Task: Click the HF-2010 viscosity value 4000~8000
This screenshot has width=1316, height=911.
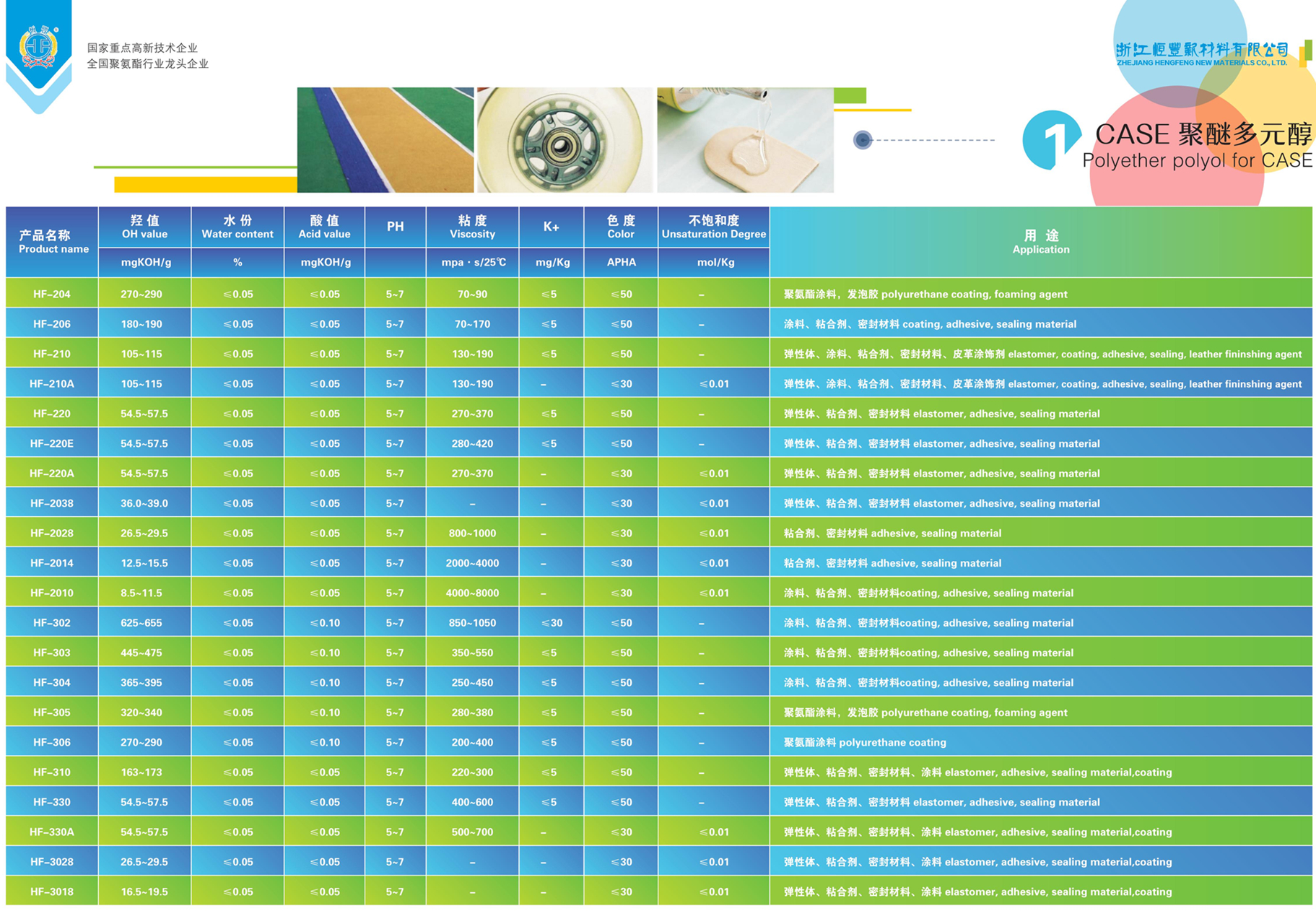Action: (x=472, y=593)
